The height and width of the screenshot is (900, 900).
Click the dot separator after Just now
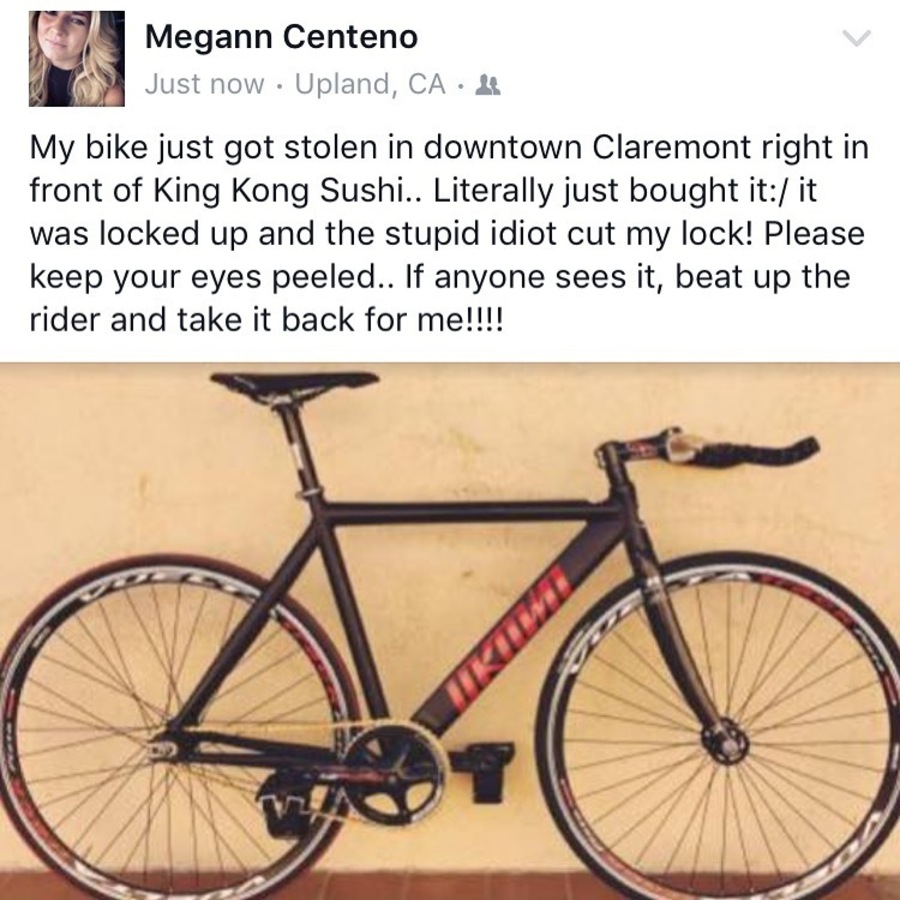(280, 84)
